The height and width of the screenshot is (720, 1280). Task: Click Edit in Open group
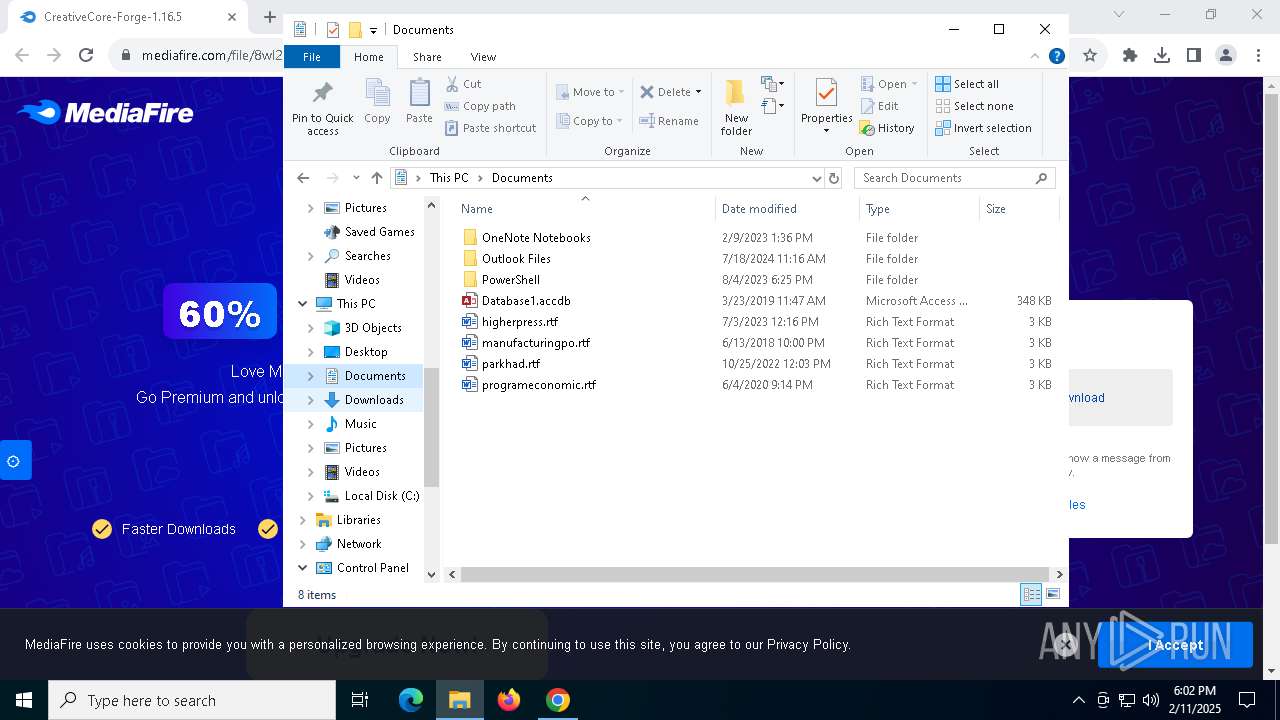879,106
